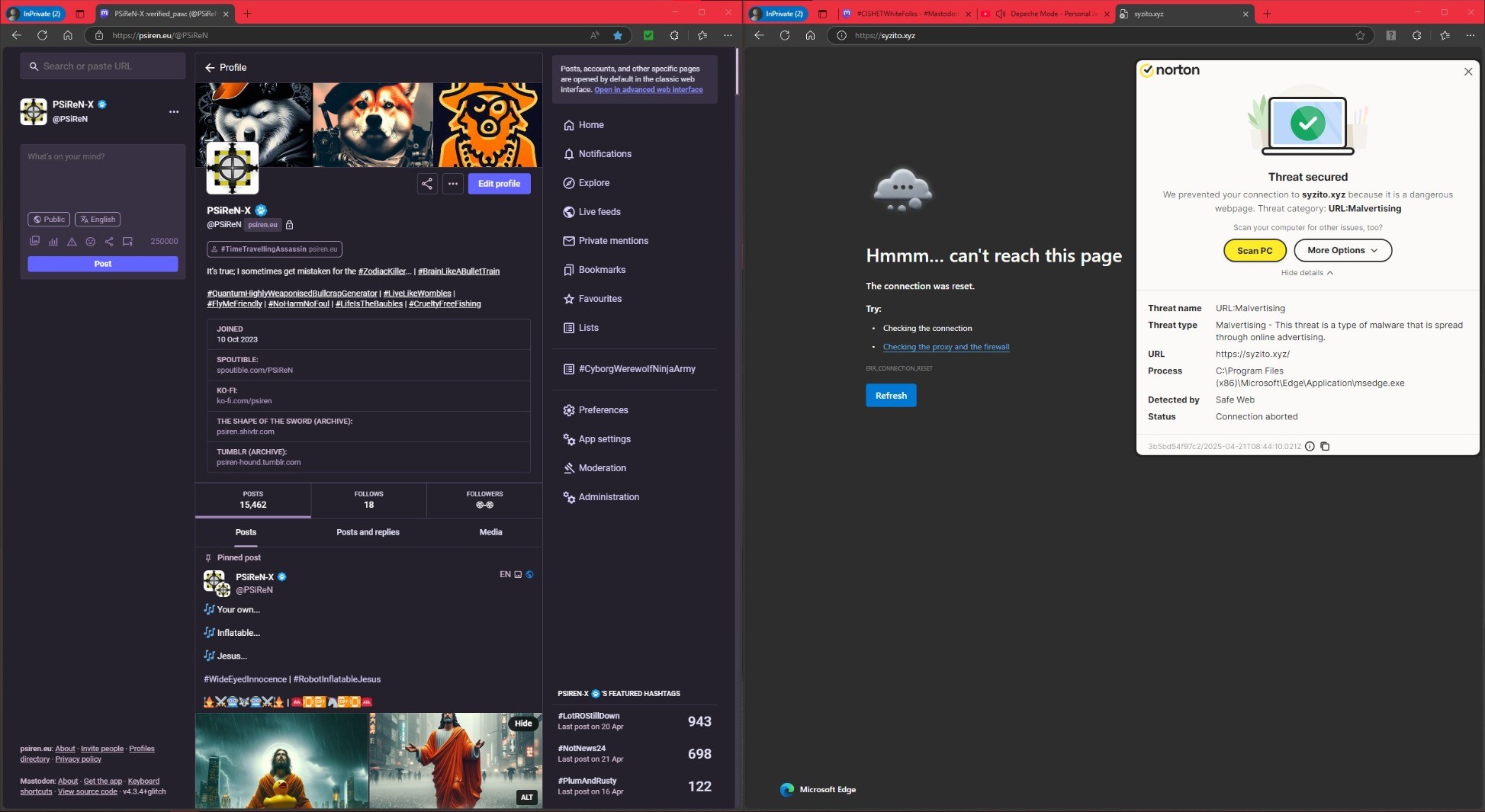Open Read aloud icon in psiren.eu address bar
This screenshot has width=1485, height=812.
click(x=595, y=35)
